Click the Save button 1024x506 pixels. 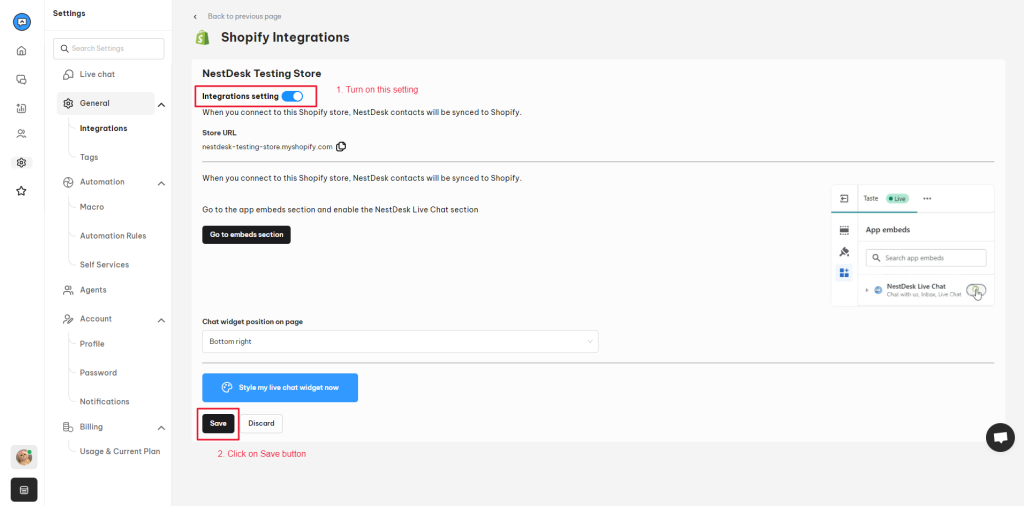click(218, 424)
